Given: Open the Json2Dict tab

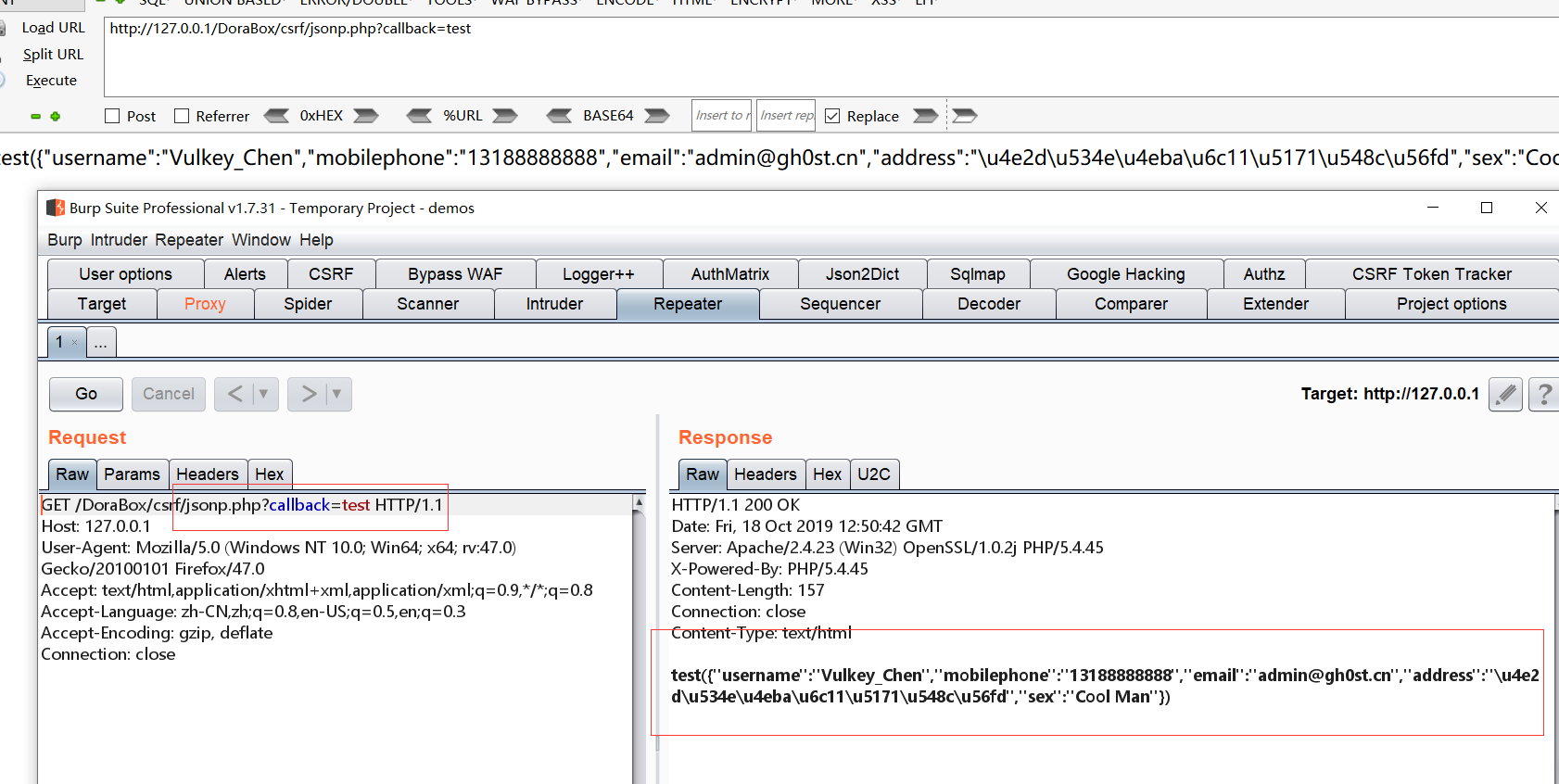Looking at the screenshot, I should click(863, 274).
